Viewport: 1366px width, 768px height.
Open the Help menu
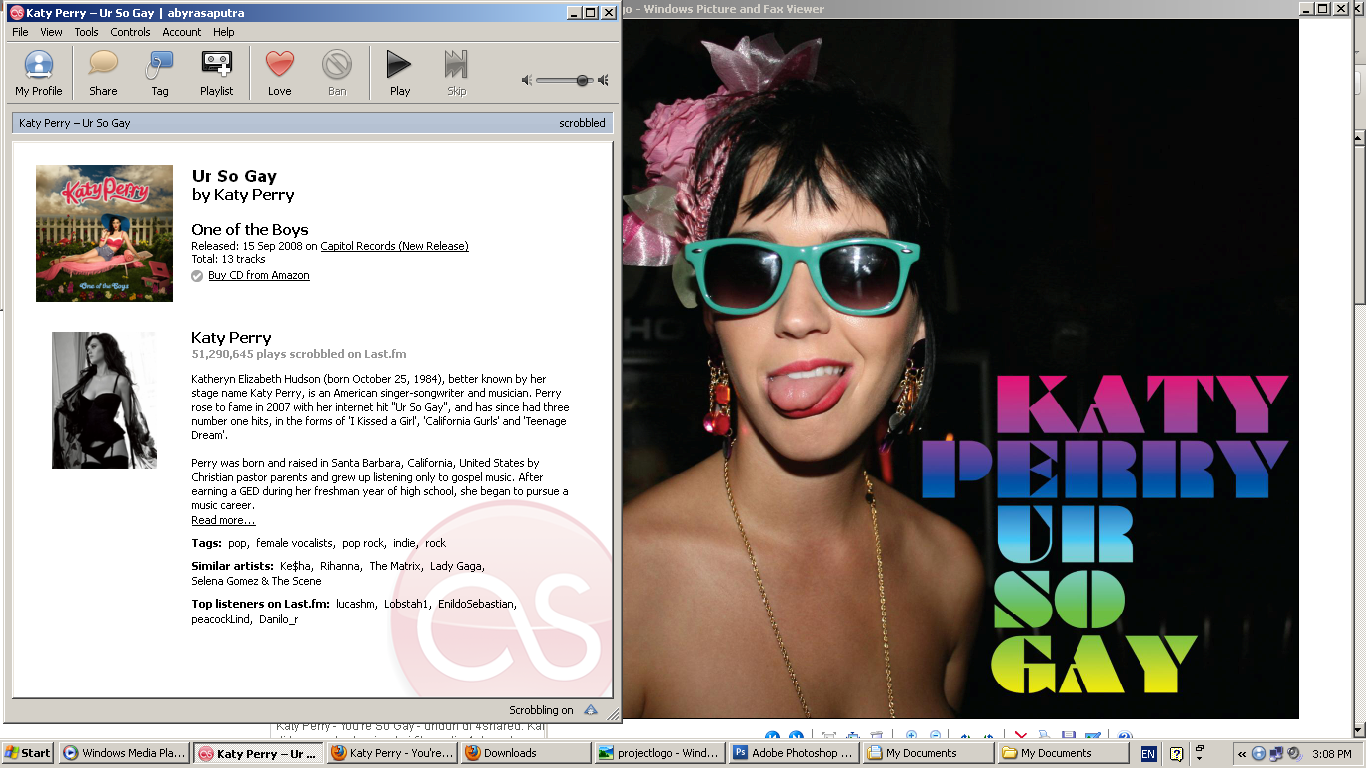pyautogui.click(x=224, y=32)
